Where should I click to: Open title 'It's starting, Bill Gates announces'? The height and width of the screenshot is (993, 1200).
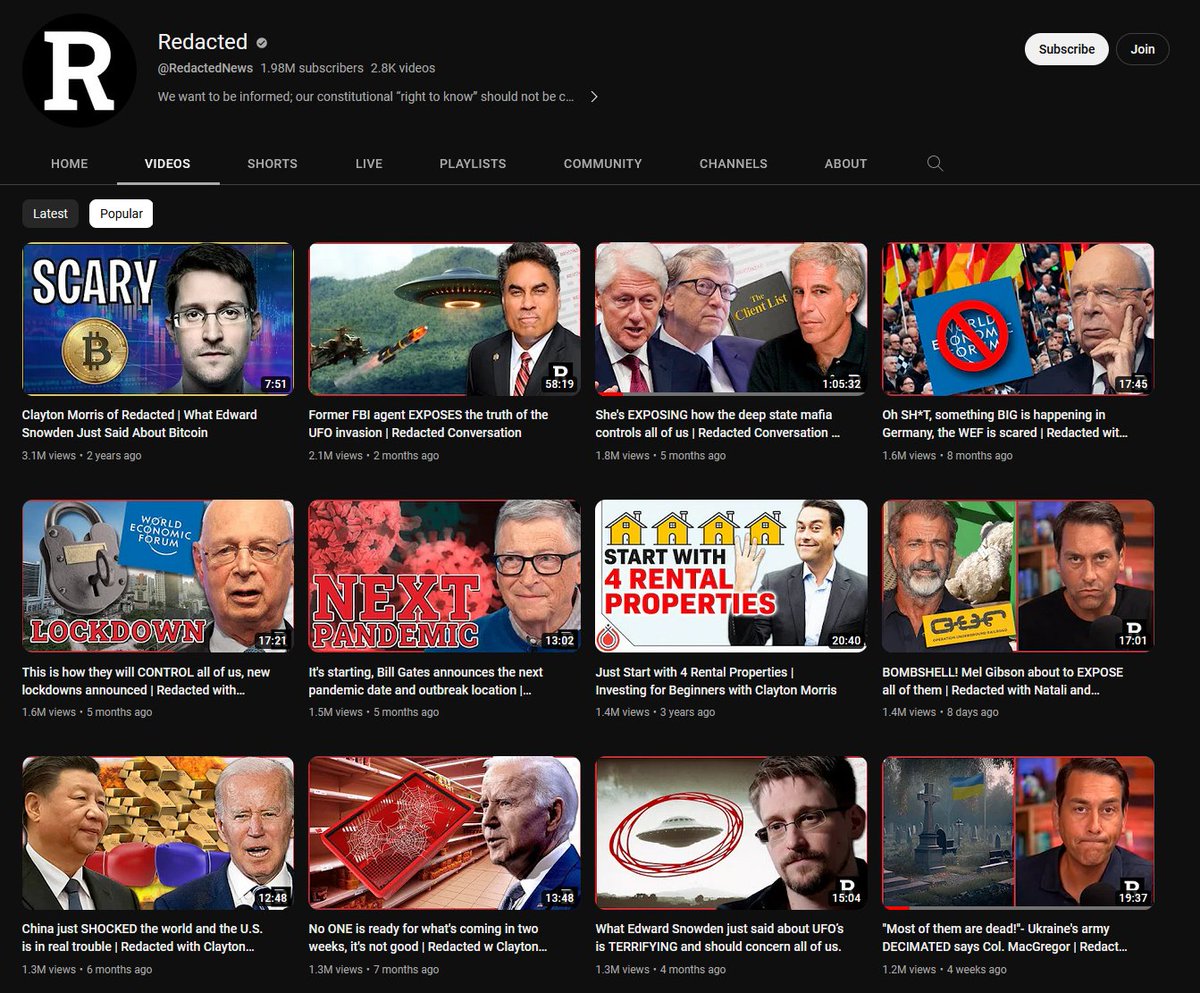(426, 681)
